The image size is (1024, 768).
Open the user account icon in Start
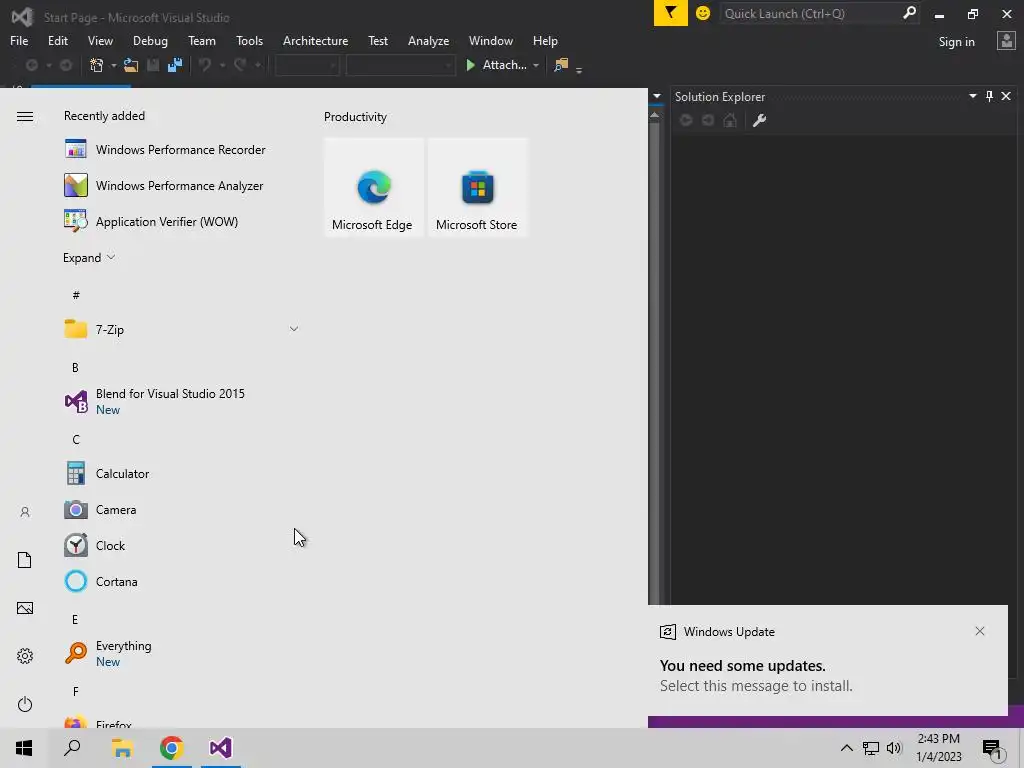25,512
